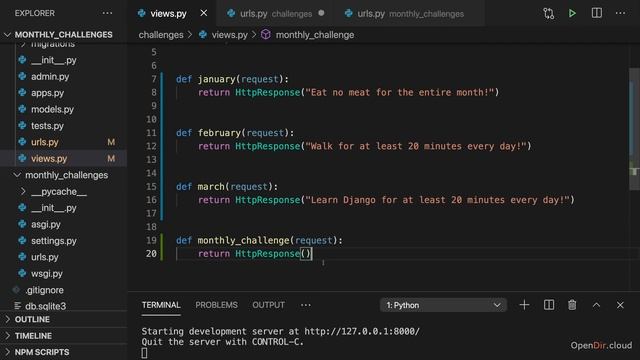
Task: Open apps.py in the explorer
Action: (63, 93)
